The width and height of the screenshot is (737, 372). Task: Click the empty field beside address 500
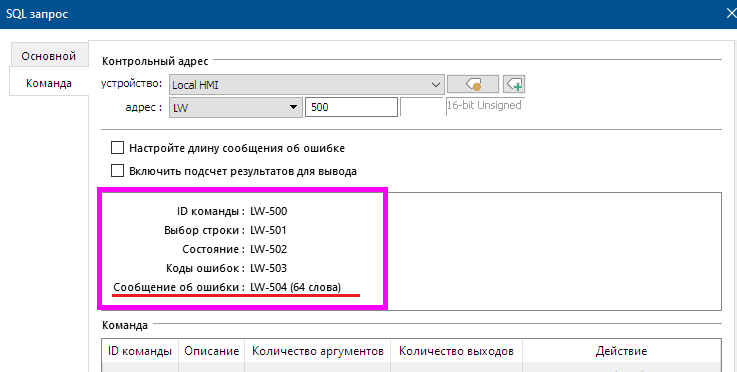[x=422, y=107]
